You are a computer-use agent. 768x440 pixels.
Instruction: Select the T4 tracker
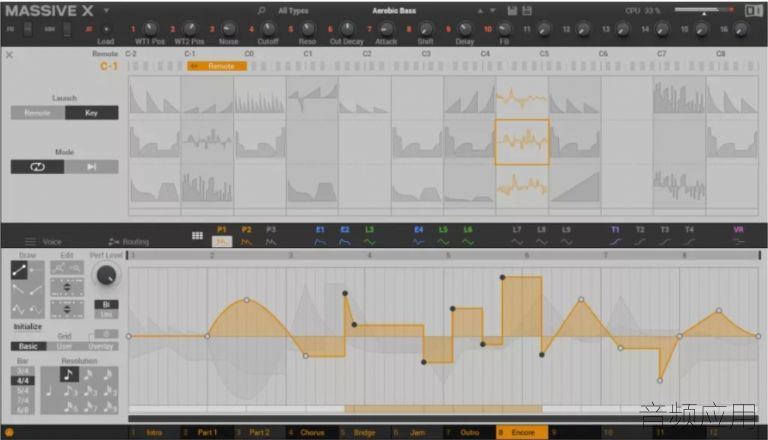(x=689, y=236)
